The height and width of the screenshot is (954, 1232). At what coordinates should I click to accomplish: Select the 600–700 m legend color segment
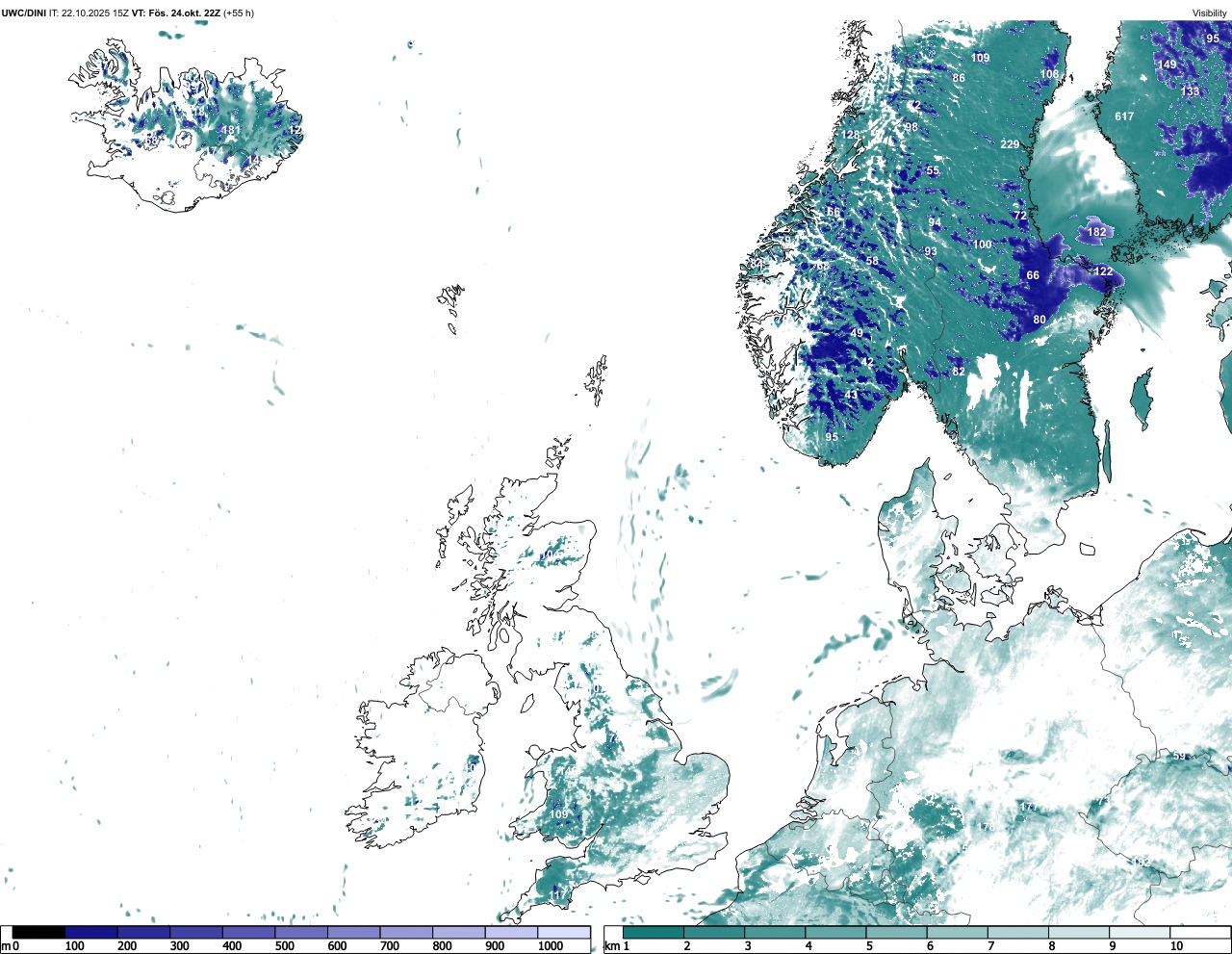click(x=354, y=933)
